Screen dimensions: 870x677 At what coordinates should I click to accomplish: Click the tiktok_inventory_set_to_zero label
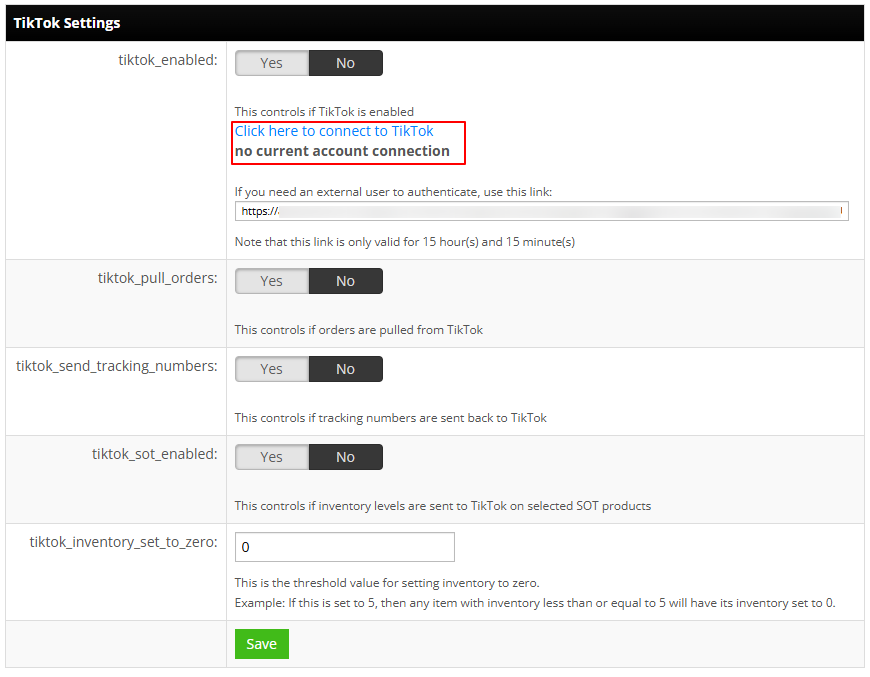pos(123,542)
